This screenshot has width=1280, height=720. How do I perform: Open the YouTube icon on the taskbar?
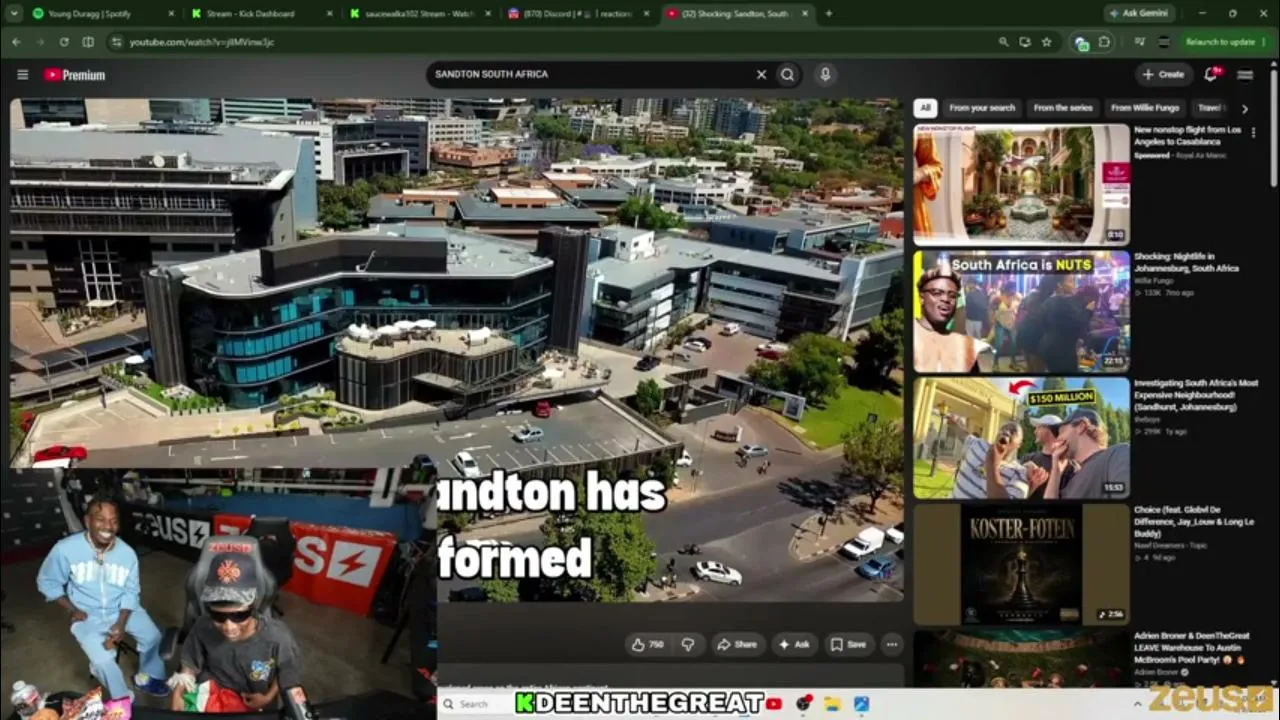[773, 704]
